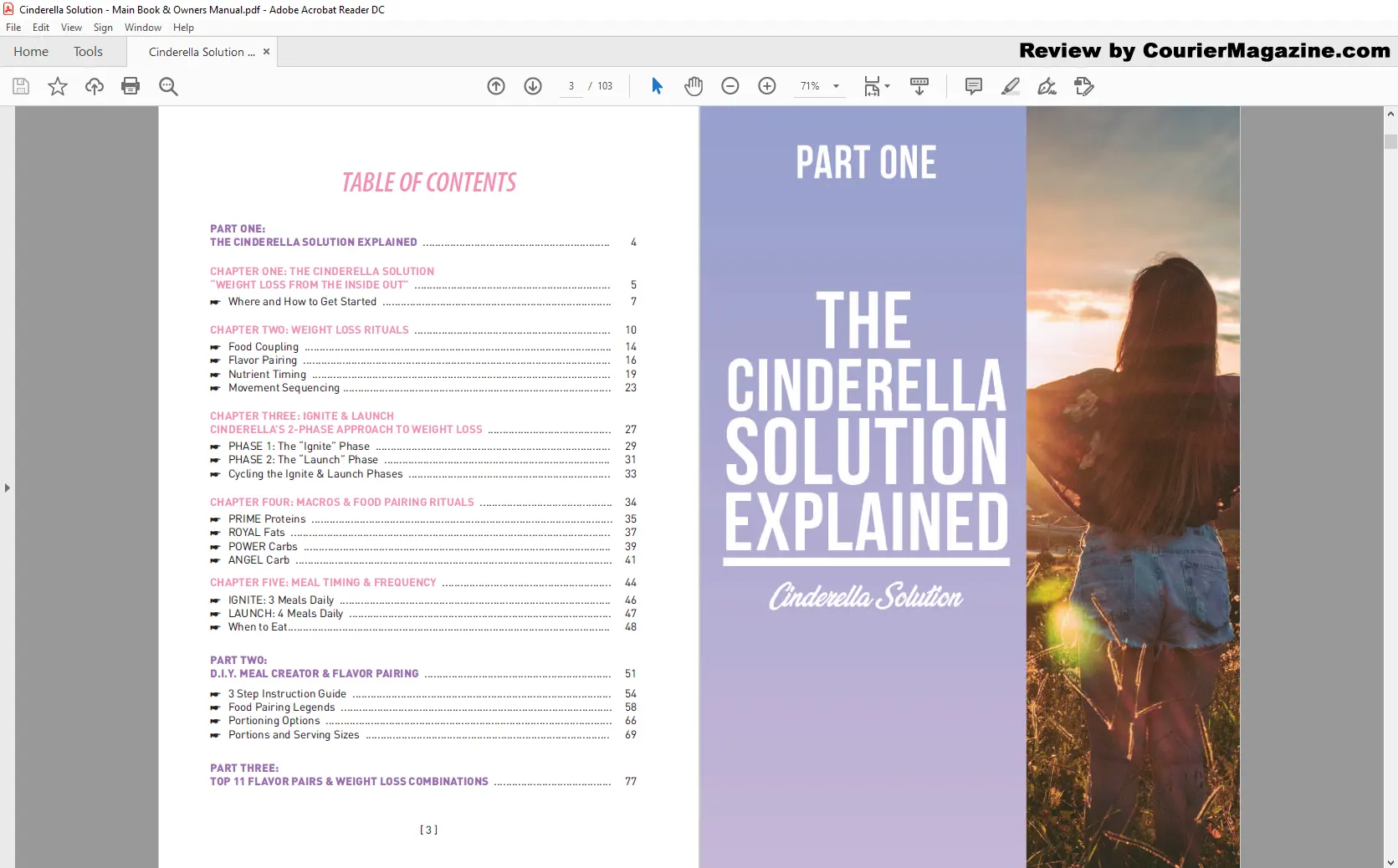Click the share file icon
The image size is (1398, 868).
click(1084, 86)
